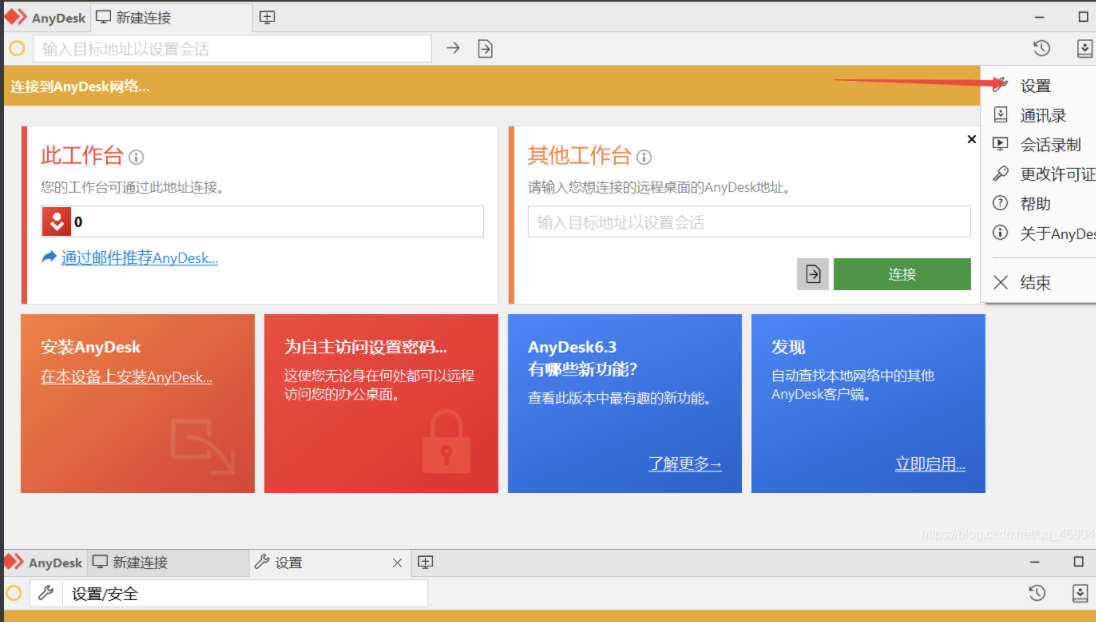Open 通过邮件推荐AnyDesk link
Screen dimensions: 1096x622
[x=139, y=258]
